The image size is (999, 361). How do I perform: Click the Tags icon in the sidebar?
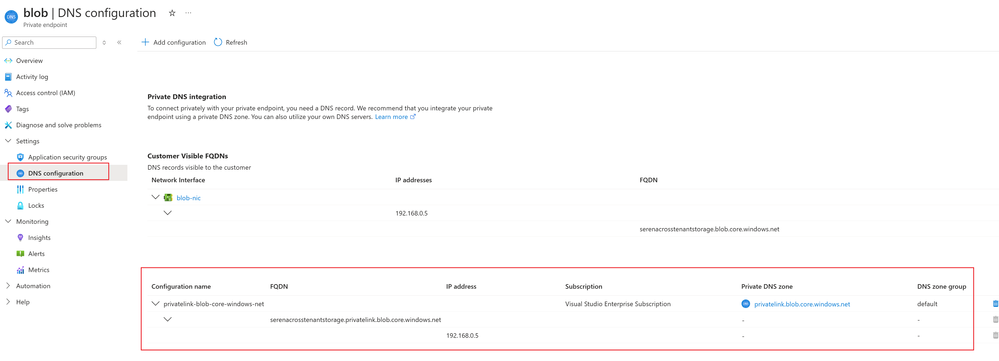coord(8,109)
